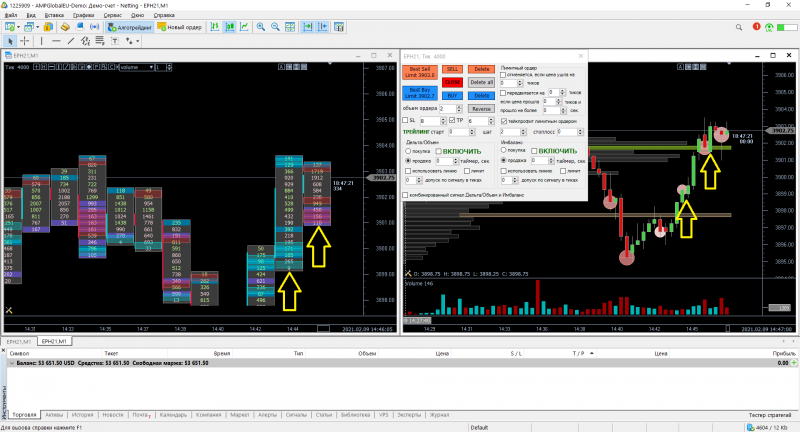
Task: Check комбинированный сигнал Дельта/Объем и Имбаланс
Action: 405,195
